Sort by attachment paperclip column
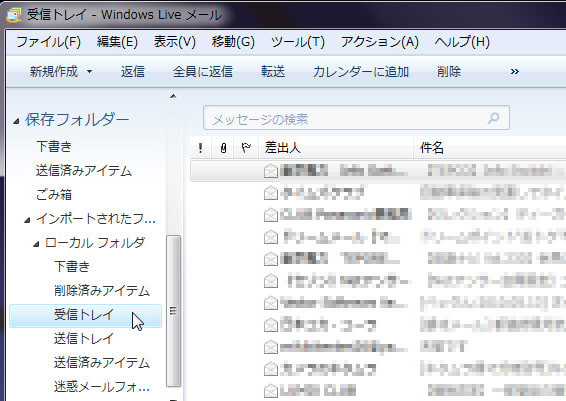 223,148
